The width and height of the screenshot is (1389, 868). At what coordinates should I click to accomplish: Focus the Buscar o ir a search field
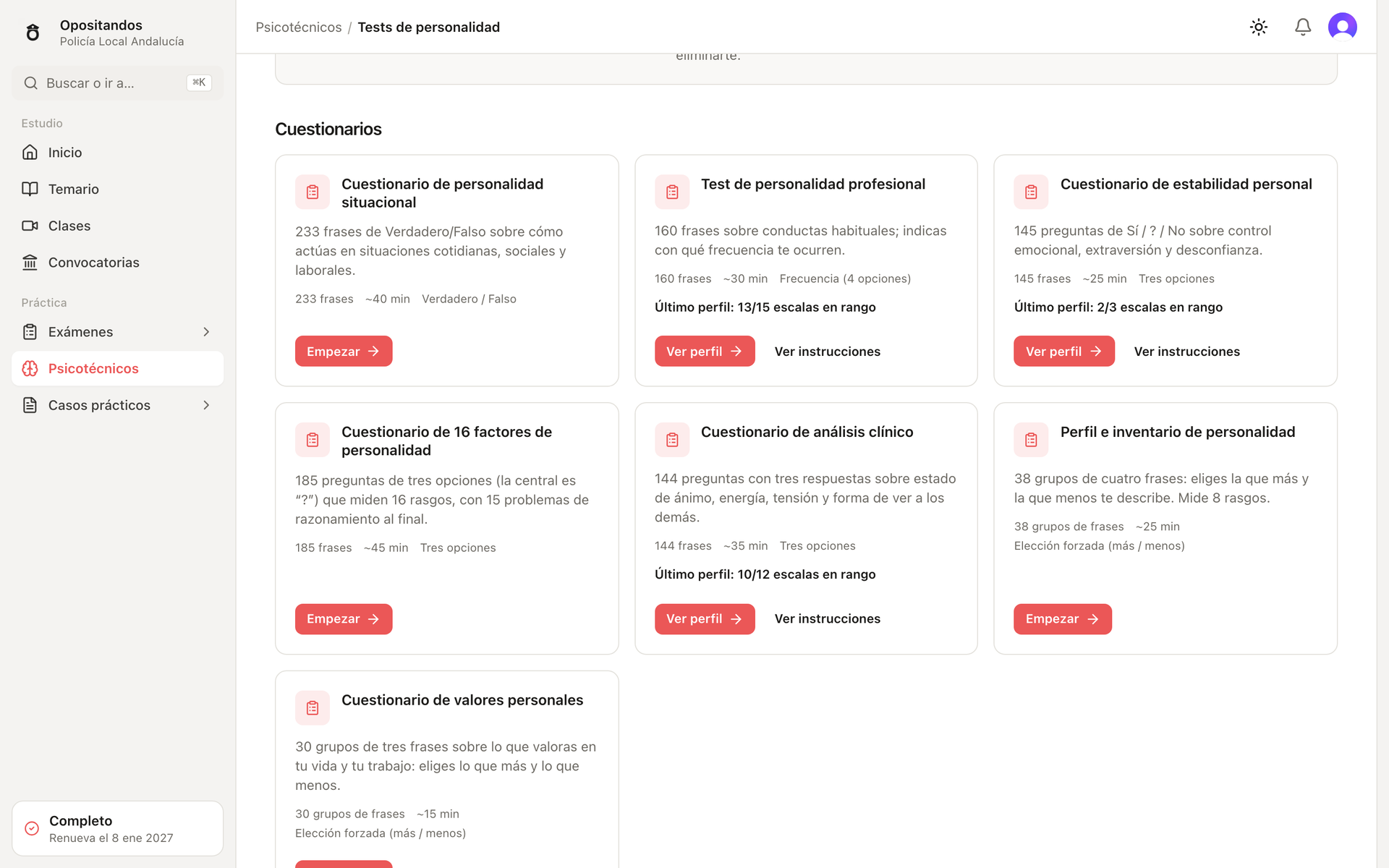[x=117, y=83]
